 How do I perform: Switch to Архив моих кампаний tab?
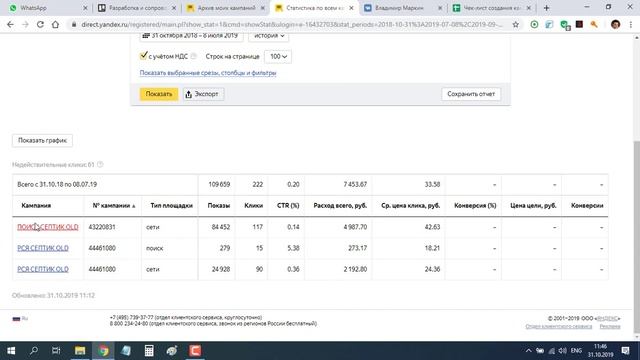226,8
